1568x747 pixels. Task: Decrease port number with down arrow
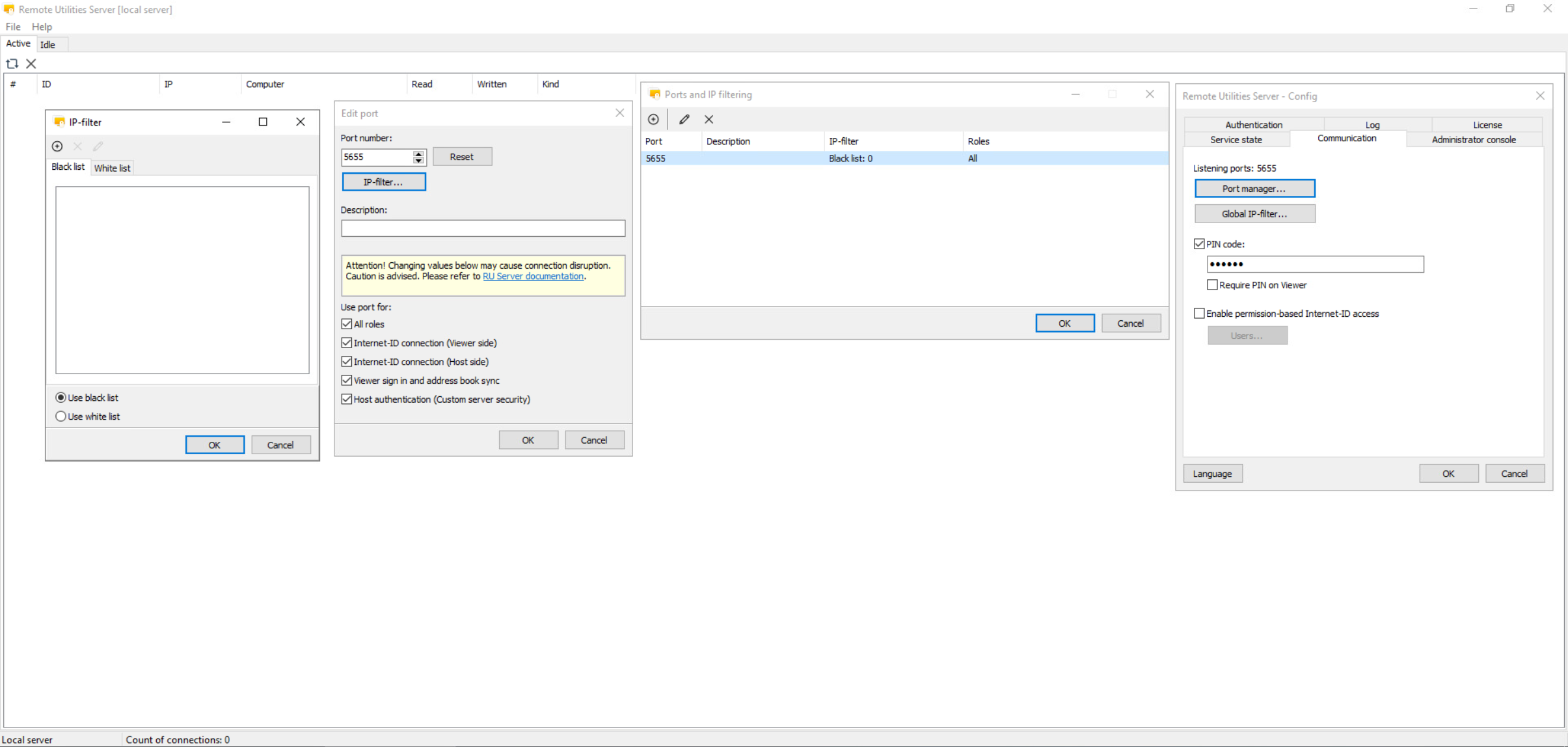pyautogui.click(x=418, y=160)
